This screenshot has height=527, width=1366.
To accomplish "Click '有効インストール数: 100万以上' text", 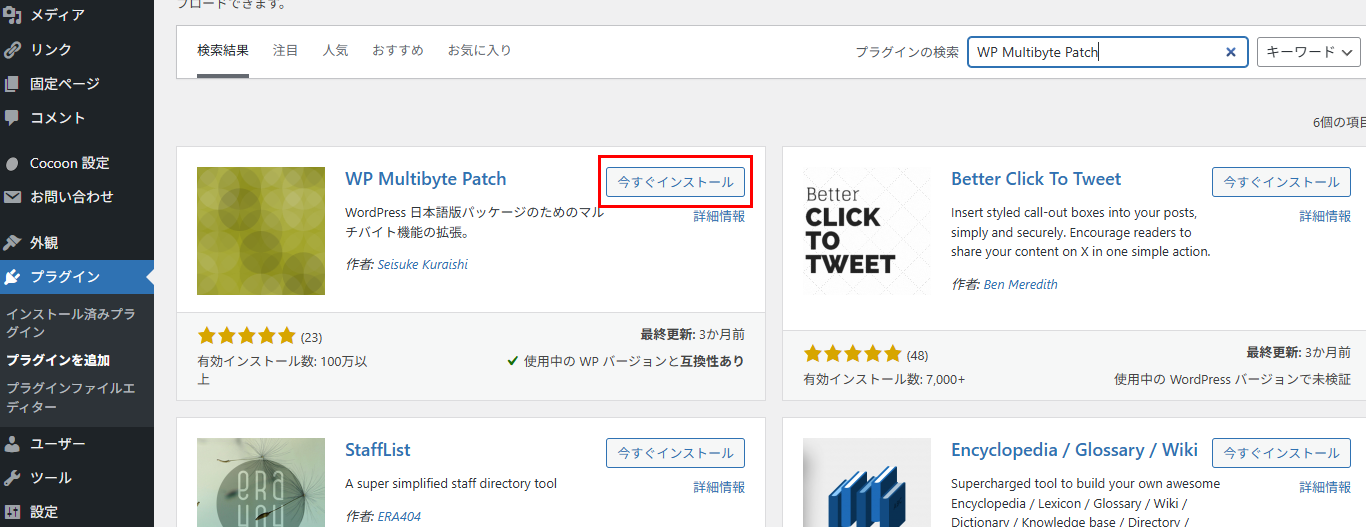I will click(x=283, y=370).
